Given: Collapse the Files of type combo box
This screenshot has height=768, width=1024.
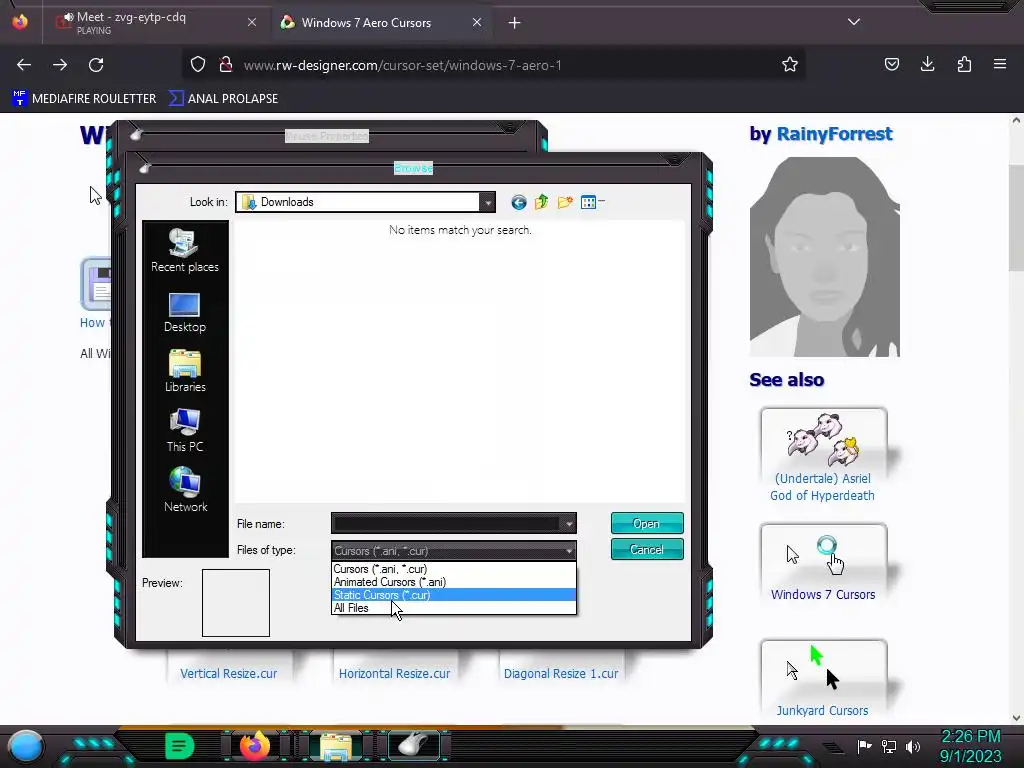Looking at the screenshot, I should tap(569, 551).
